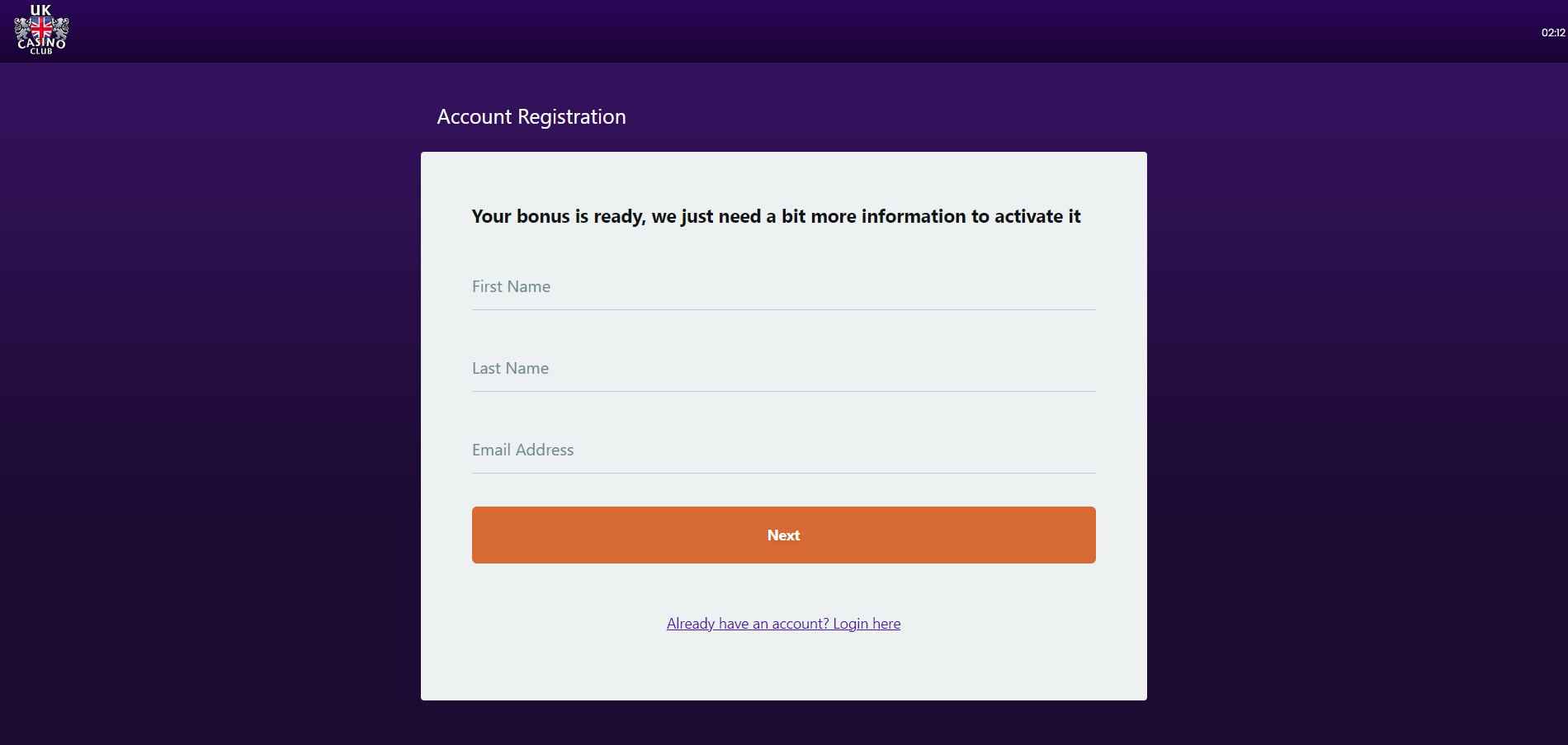This screenshot has width=1568, height=745.
Task: Click the underline beneath the Email Address field
Action: (783, 473)
